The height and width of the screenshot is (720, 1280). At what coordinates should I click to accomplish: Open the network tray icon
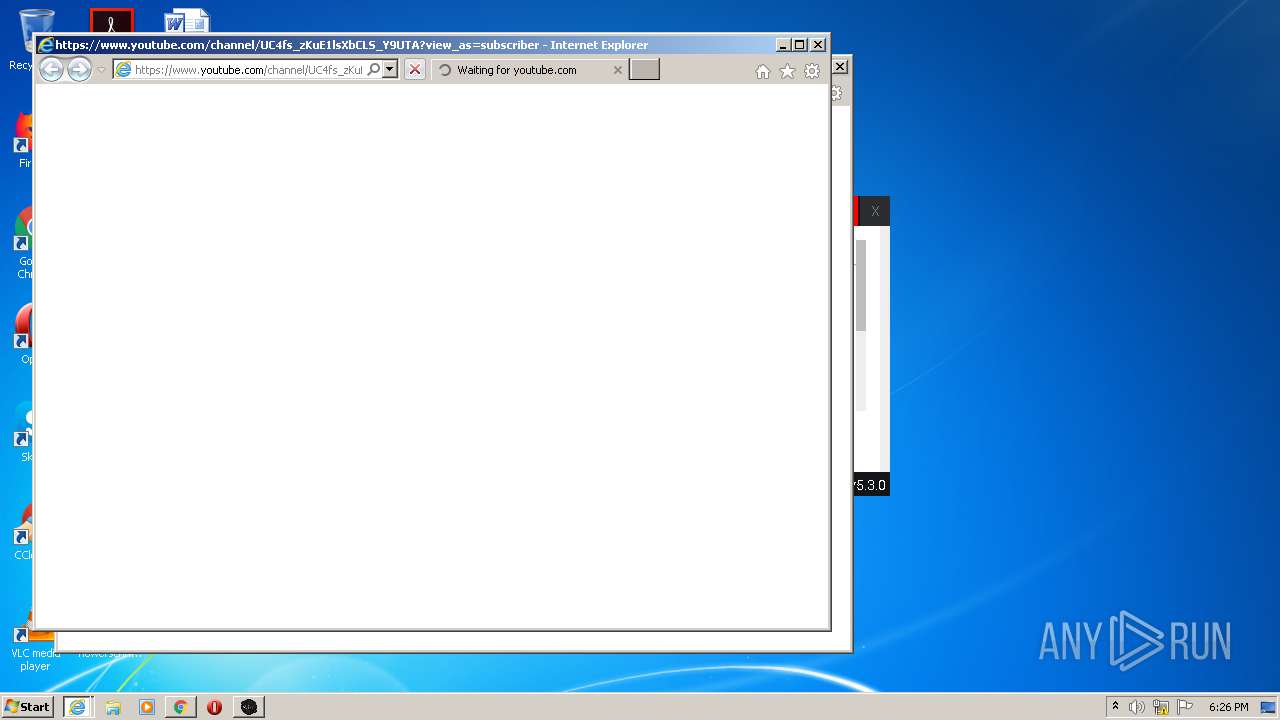[1161, 707]
